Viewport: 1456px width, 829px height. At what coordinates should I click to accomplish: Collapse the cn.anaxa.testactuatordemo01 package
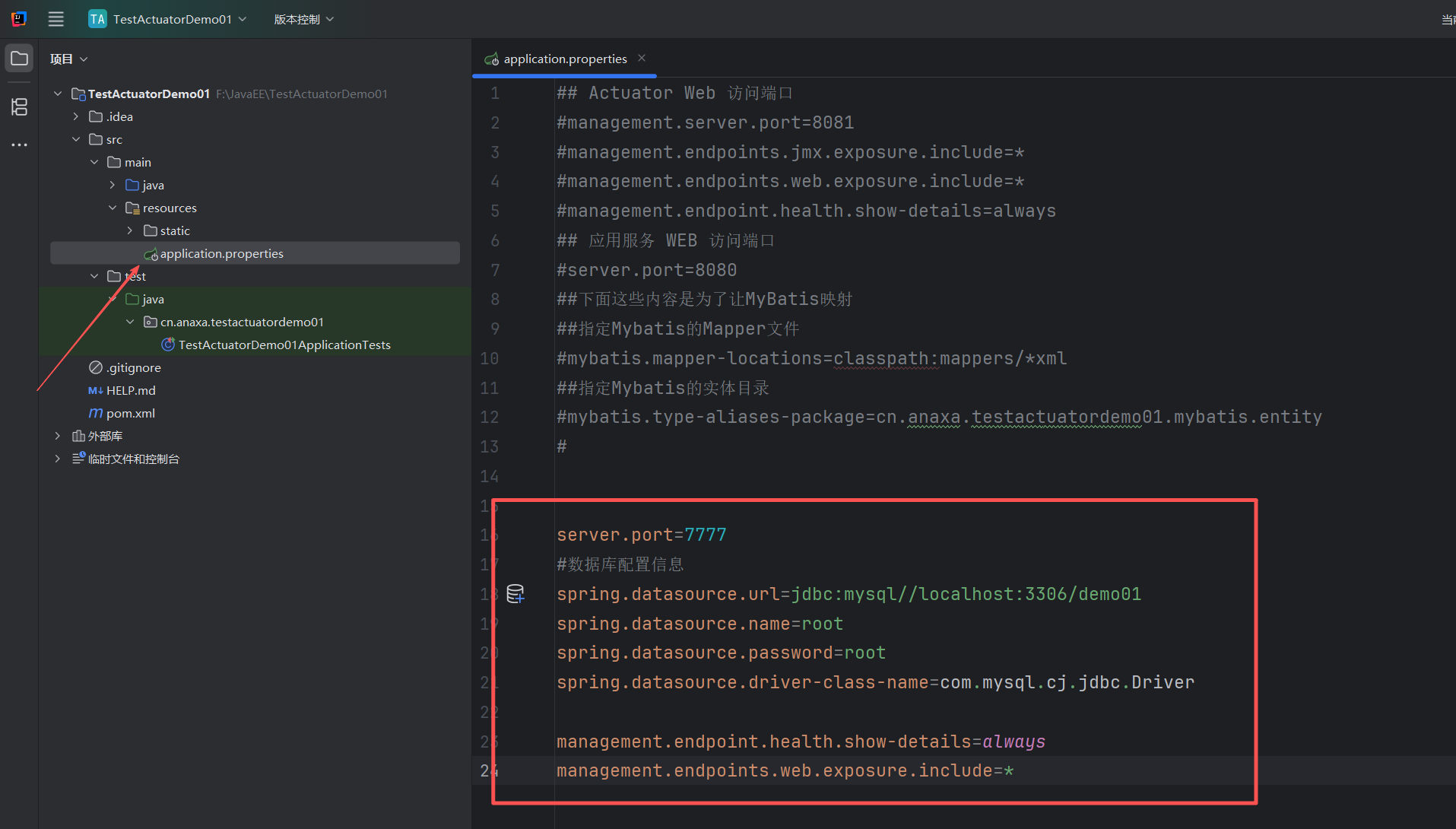click(x=130, y=322)
